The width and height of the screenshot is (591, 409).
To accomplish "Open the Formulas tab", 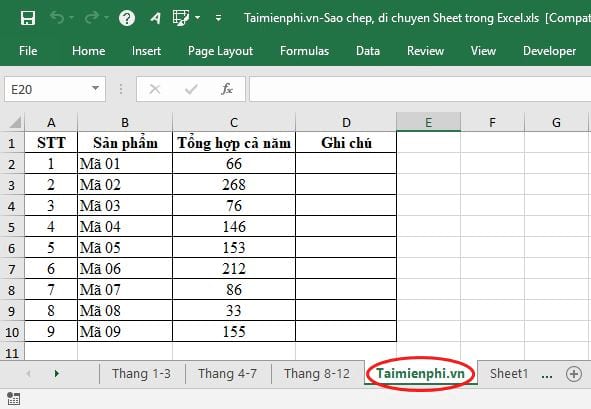I will click(305, 51).
